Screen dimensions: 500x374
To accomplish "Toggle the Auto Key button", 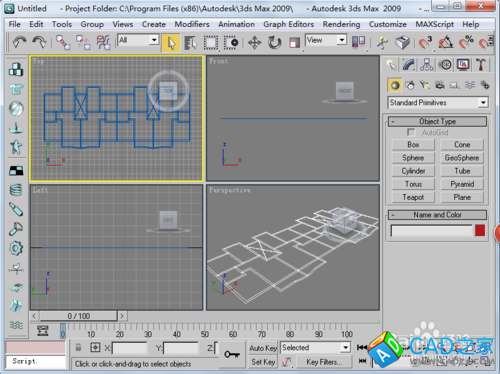I will [x=263, y=348].
